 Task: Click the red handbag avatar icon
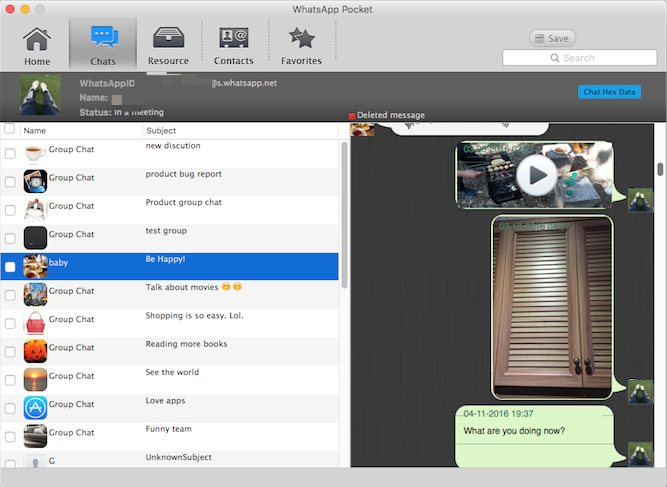(x=35, y=323)
